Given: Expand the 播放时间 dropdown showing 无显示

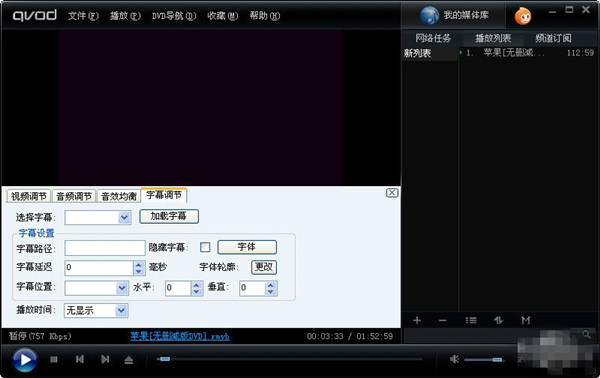Looking at the screenshot, I should (121, 310).
